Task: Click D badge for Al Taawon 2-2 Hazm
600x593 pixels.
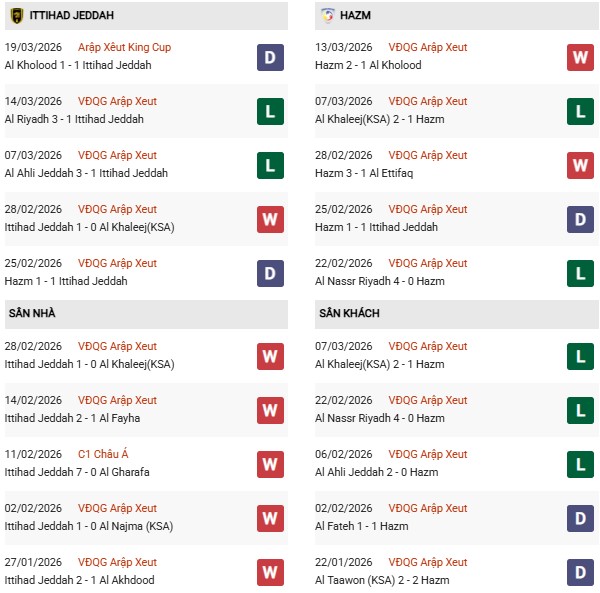Action: [580, 572]
